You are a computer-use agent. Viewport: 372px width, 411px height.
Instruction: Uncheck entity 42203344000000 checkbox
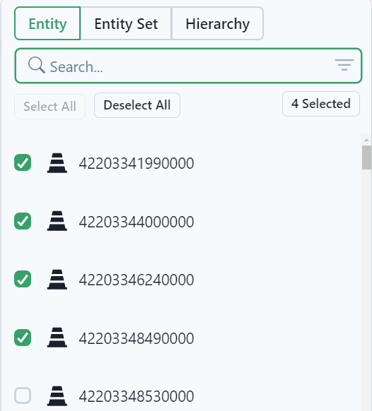click(23, 221)
